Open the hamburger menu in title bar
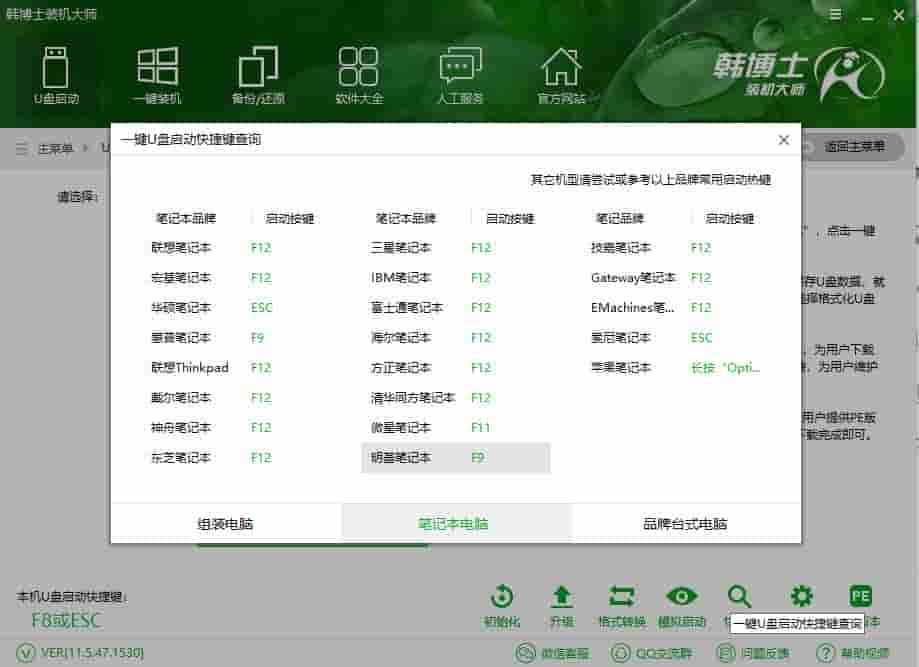 836,15
